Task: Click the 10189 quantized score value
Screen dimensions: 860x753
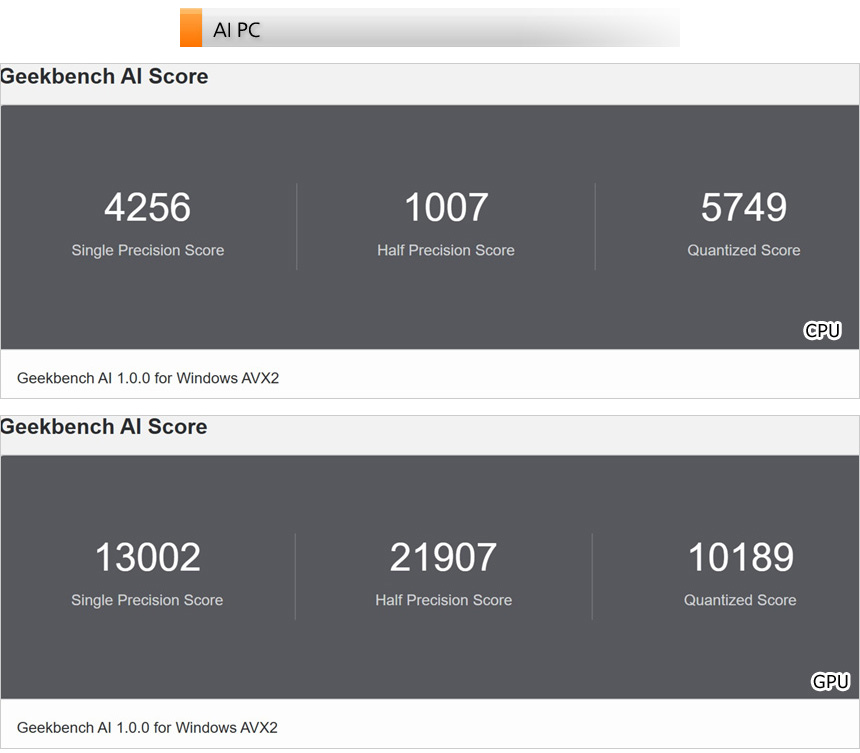Action: pyautogui.click(x=740, y=558)
